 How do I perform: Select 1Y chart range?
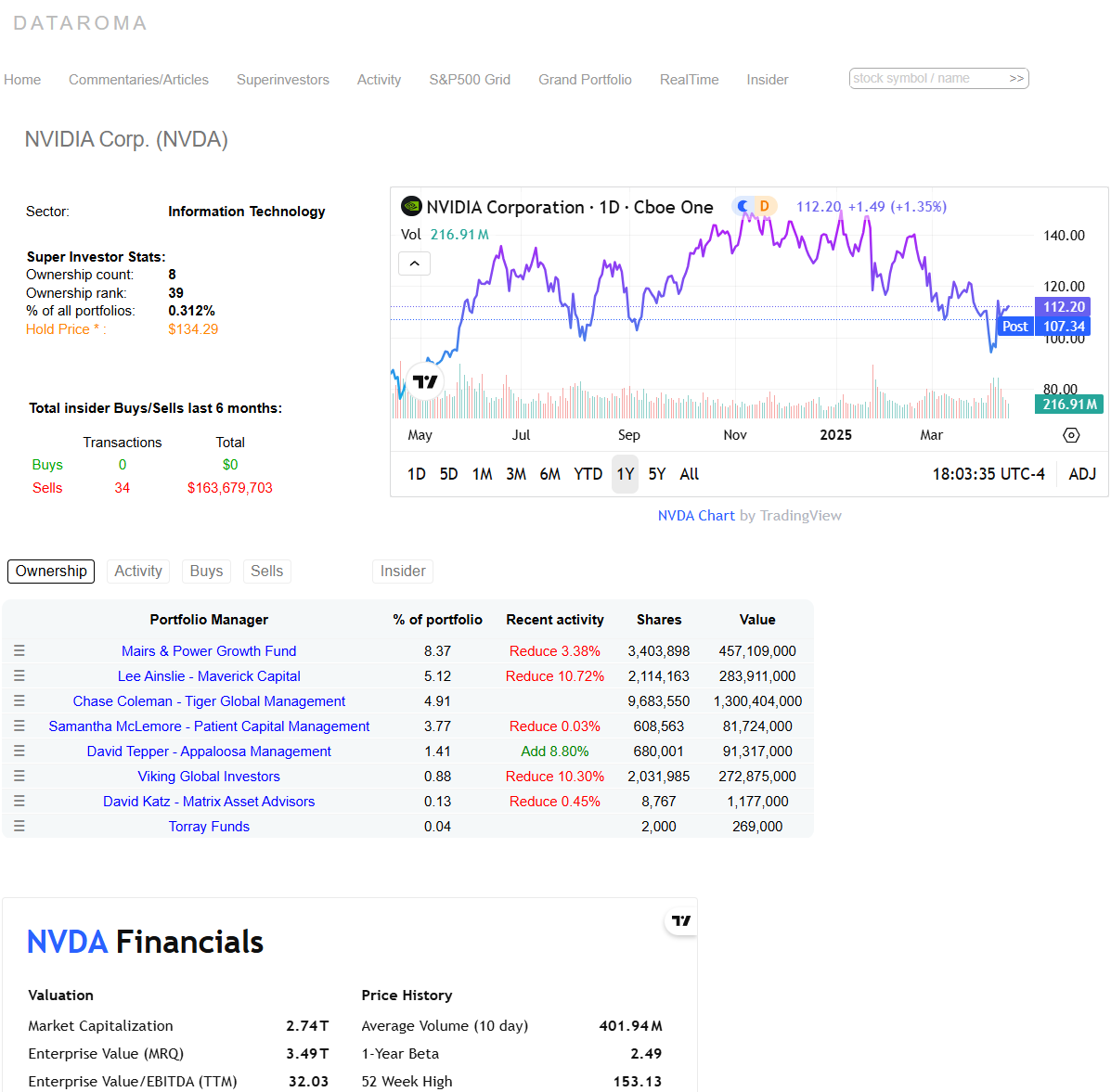(625, 474)
